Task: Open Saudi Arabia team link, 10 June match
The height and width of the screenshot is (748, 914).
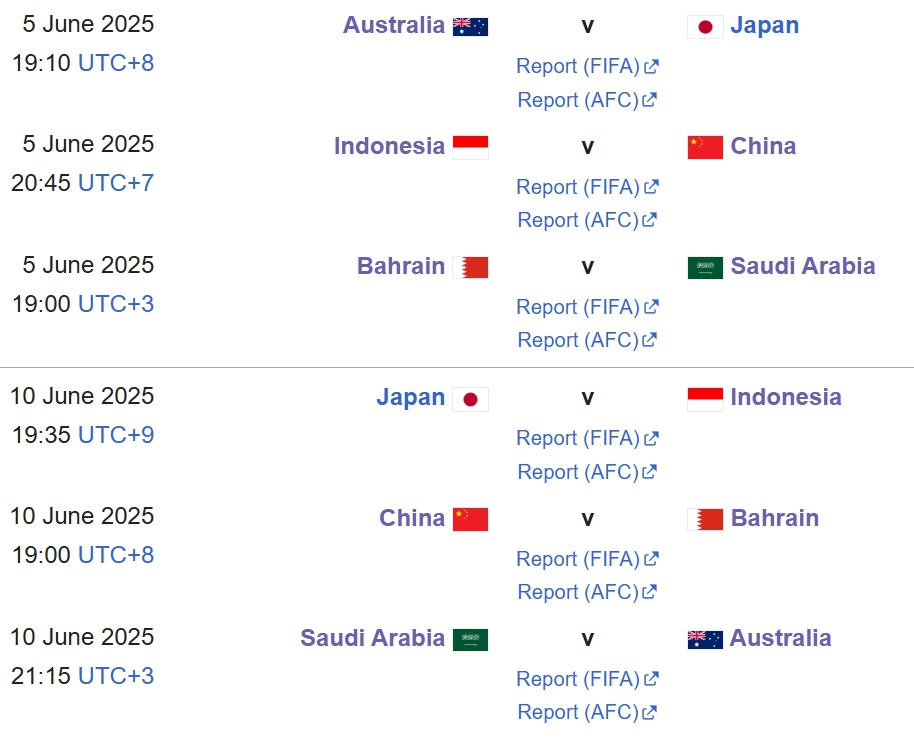Action: (x=372, y=638)
